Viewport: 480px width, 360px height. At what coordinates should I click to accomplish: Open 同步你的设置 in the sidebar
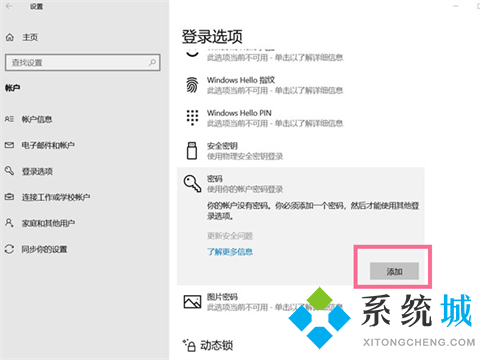tap(44, 249)
